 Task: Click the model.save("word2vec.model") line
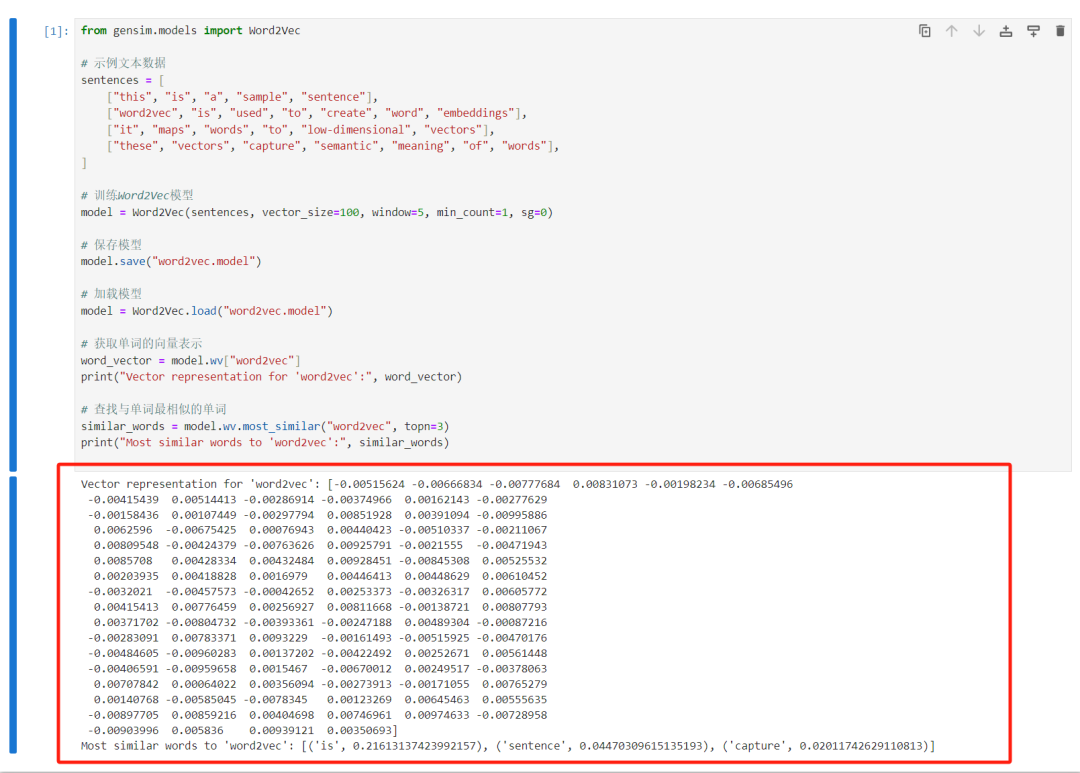171,261
